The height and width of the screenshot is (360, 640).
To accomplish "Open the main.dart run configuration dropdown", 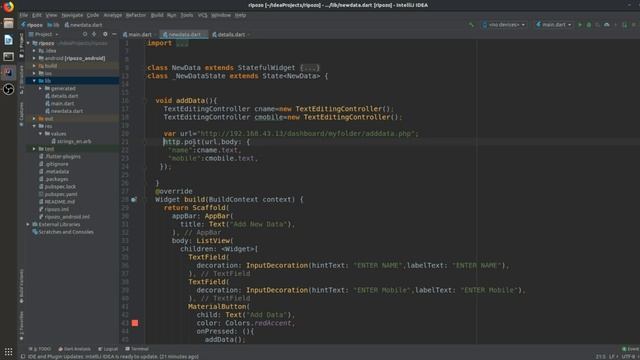I will click(554, 25).
